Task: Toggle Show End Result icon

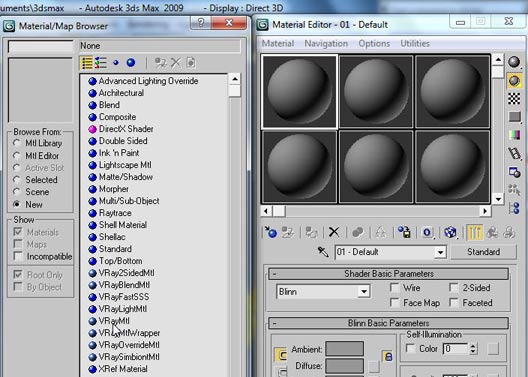Action: 474,232
